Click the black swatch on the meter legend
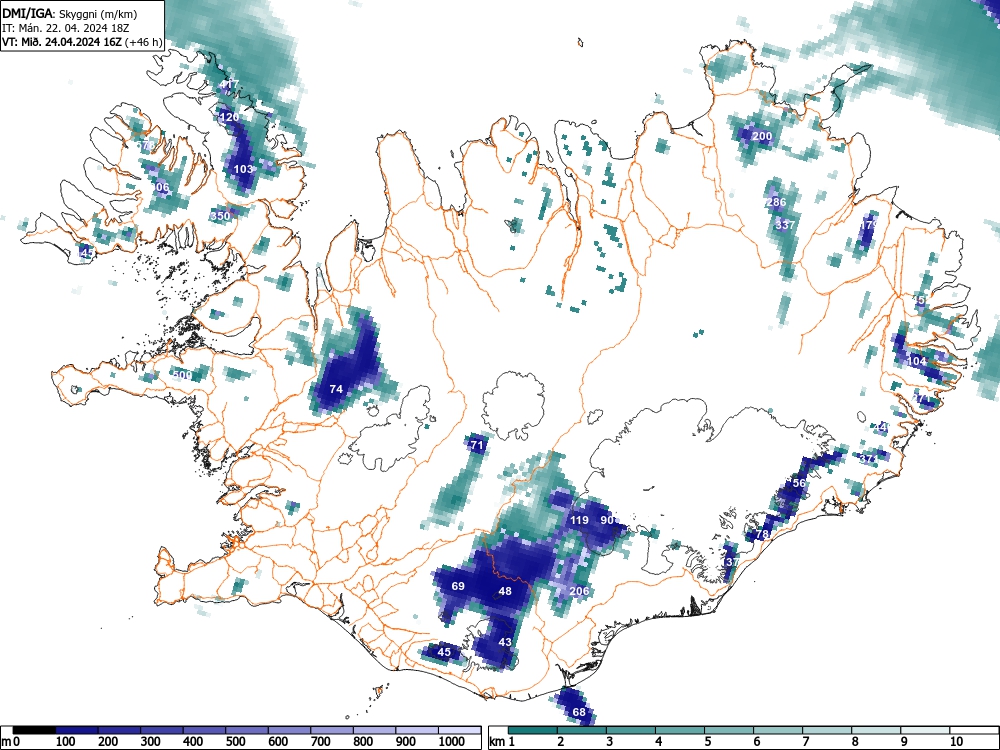The height and width of the screenshot is (750, 1000). point(34,730)
